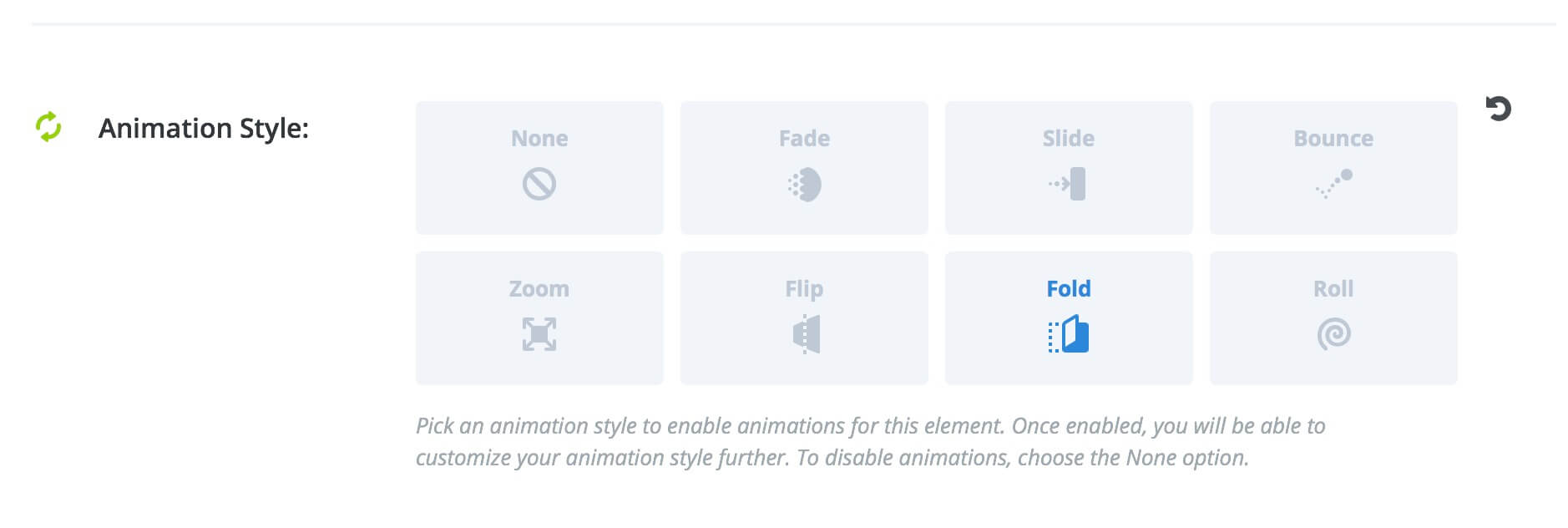Screen dimensions: 1568x528
Task: Pick the Slide animation style
Action: coord(1069,168)
